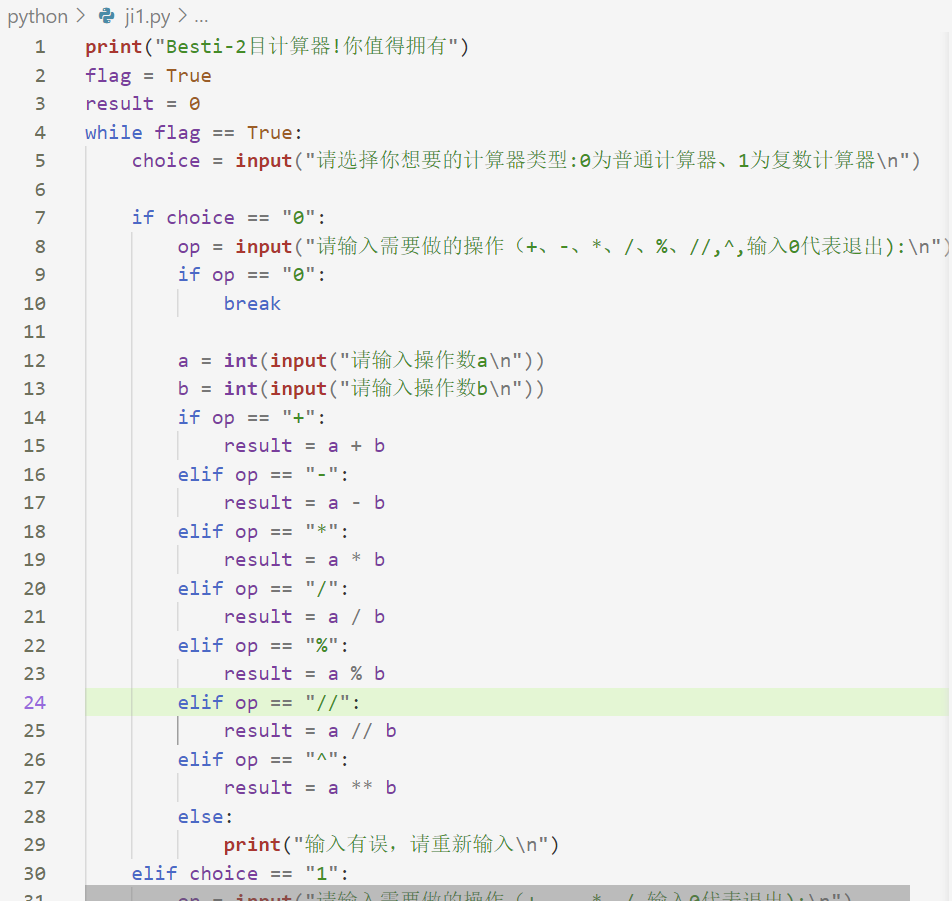Click 'break' statement on line 10

point(252,304)
